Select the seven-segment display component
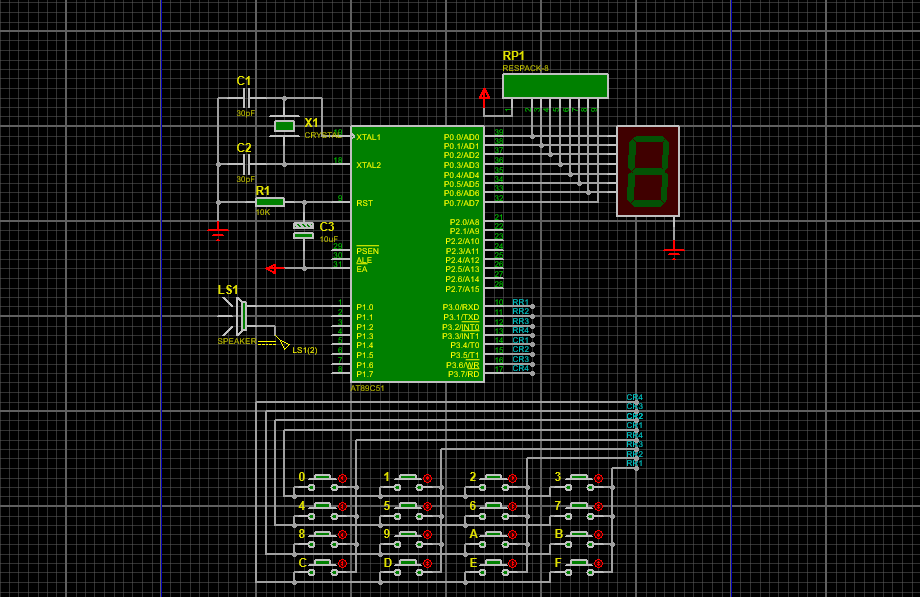 coord(648,171)
